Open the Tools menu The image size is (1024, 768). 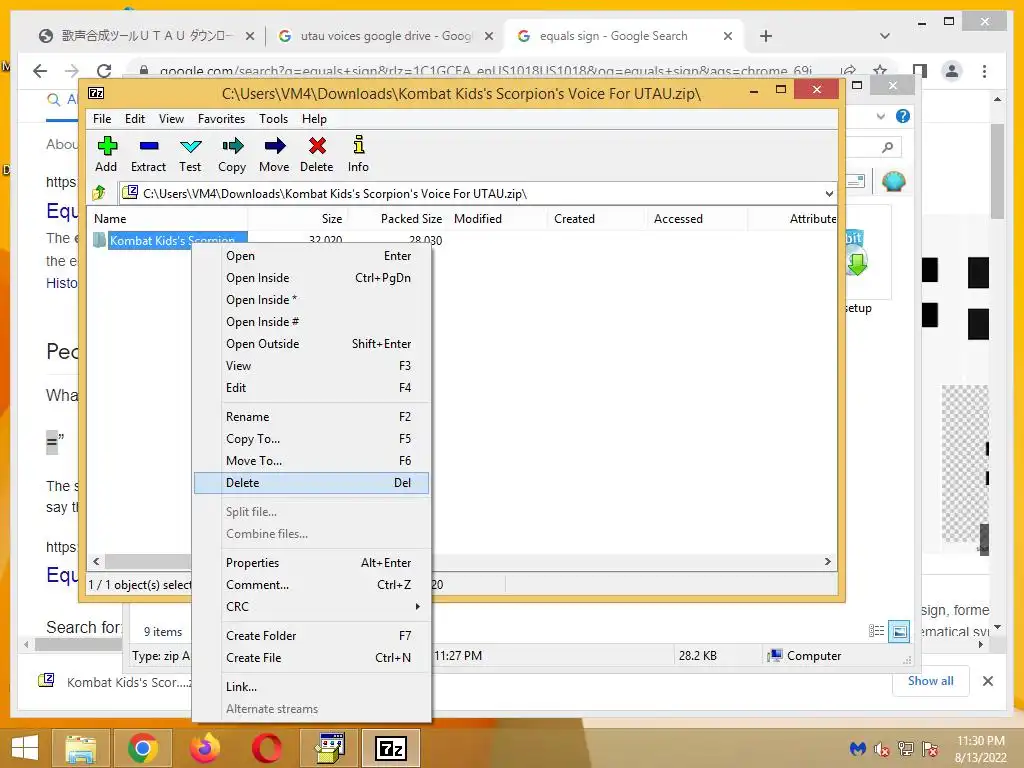(273, 119)
